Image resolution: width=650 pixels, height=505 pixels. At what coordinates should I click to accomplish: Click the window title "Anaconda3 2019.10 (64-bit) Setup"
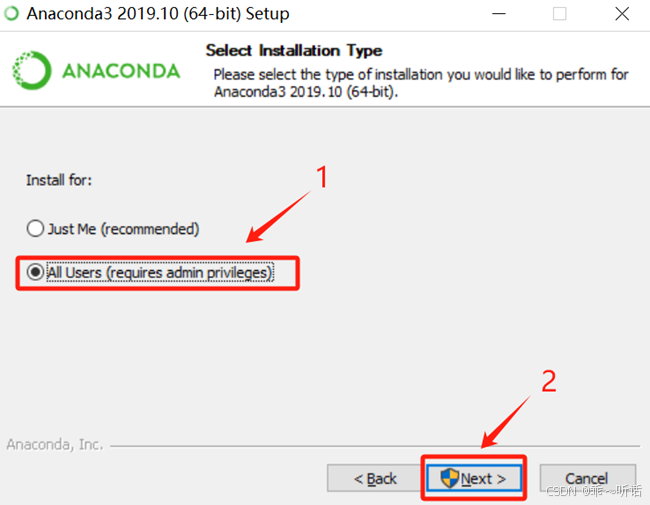click(x=158, y=14)
